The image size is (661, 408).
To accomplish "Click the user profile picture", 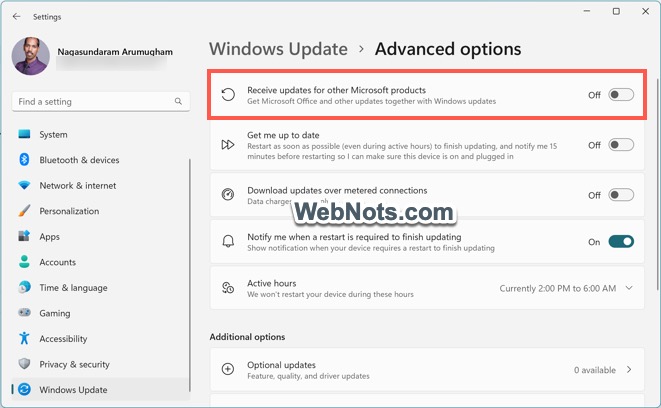I will (x=30, y=57).
